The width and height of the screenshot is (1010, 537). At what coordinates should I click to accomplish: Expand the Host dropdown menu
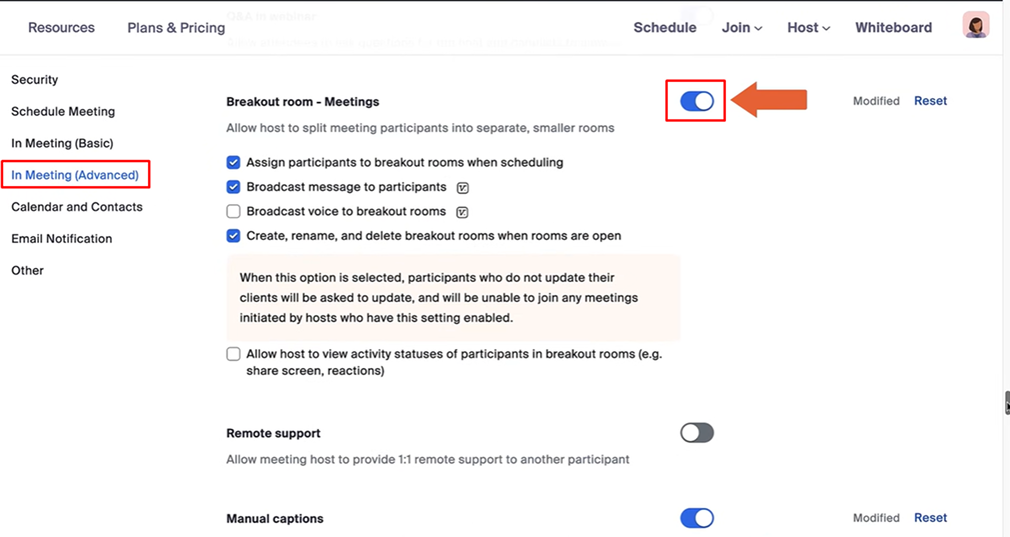tap(808, 28)
